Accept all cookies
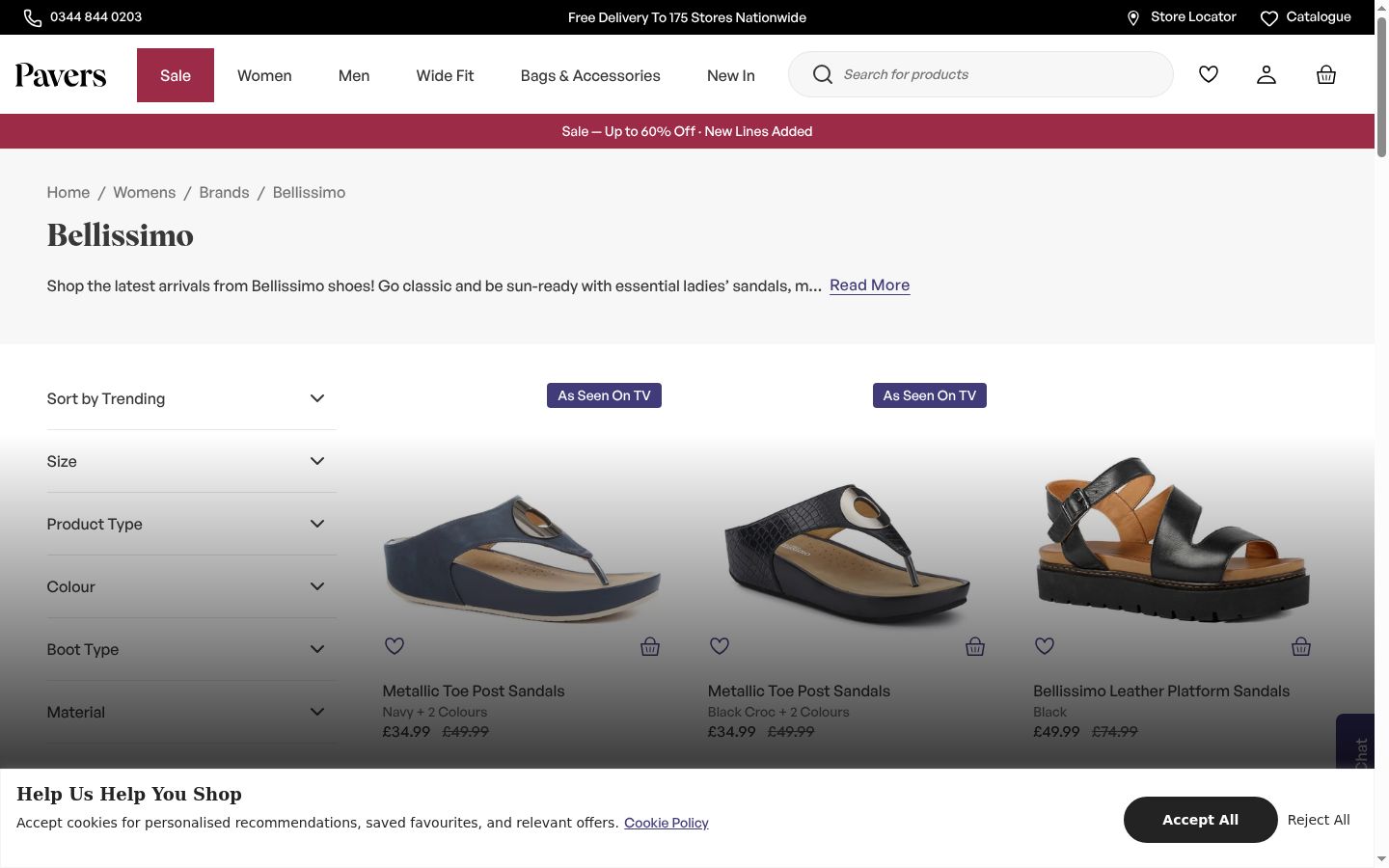 [x=1200, y=820]
